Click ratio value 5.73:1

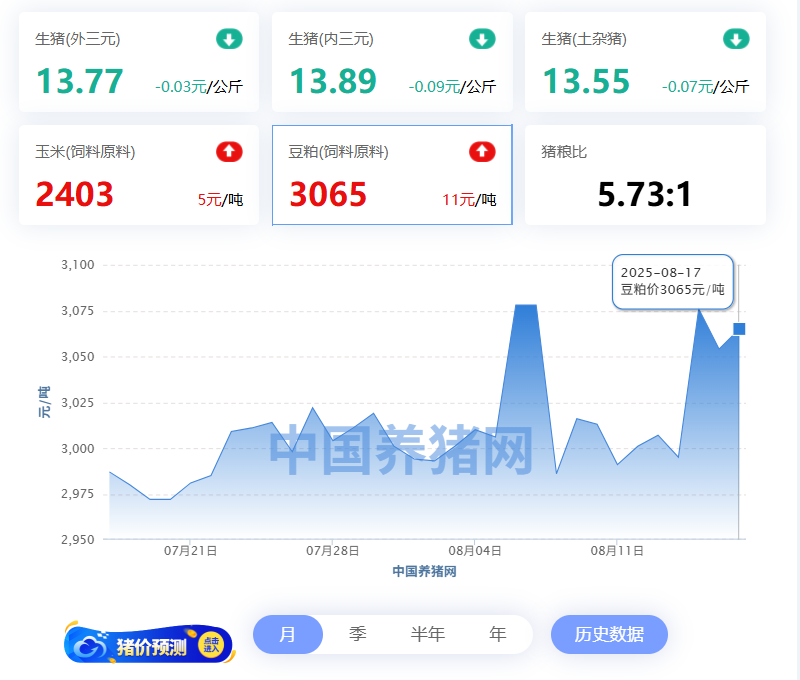(x=645, y=194)
